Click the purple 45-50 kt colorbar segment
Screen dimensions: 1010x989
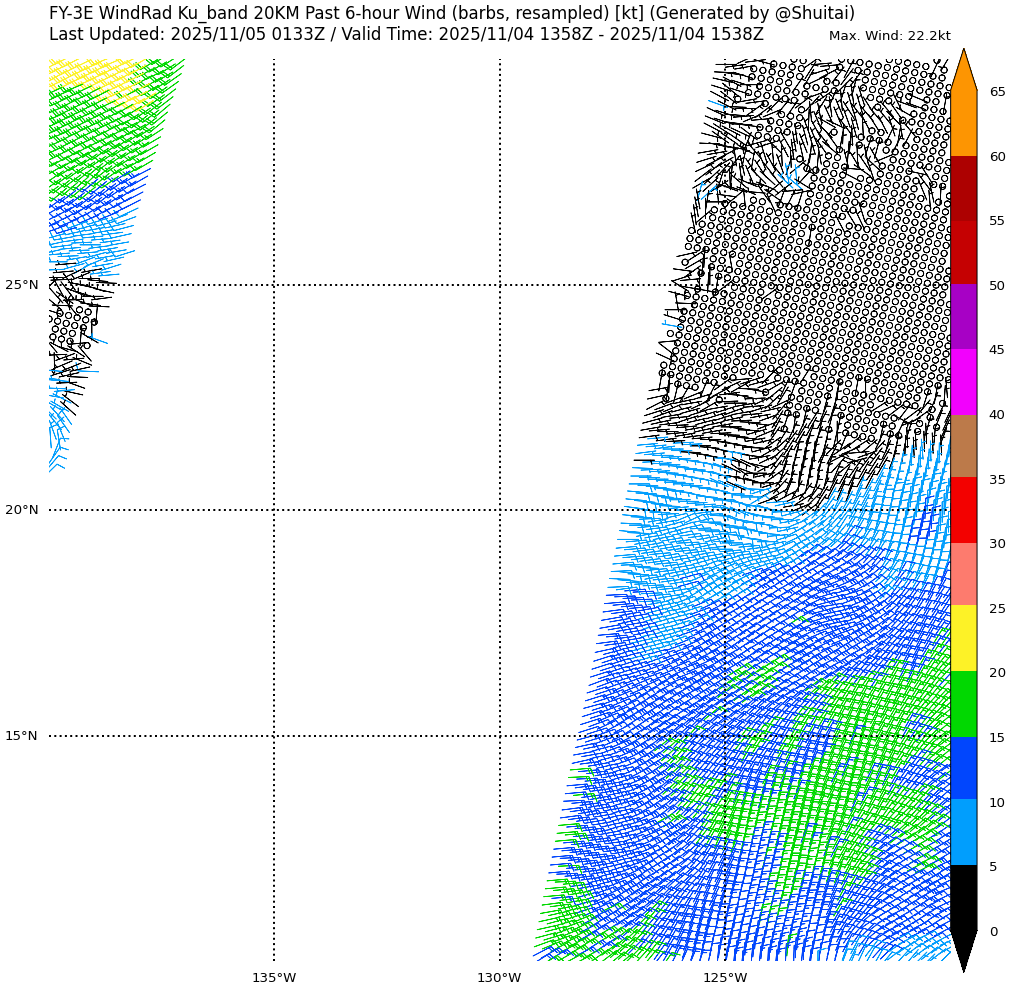coord(963,317)
